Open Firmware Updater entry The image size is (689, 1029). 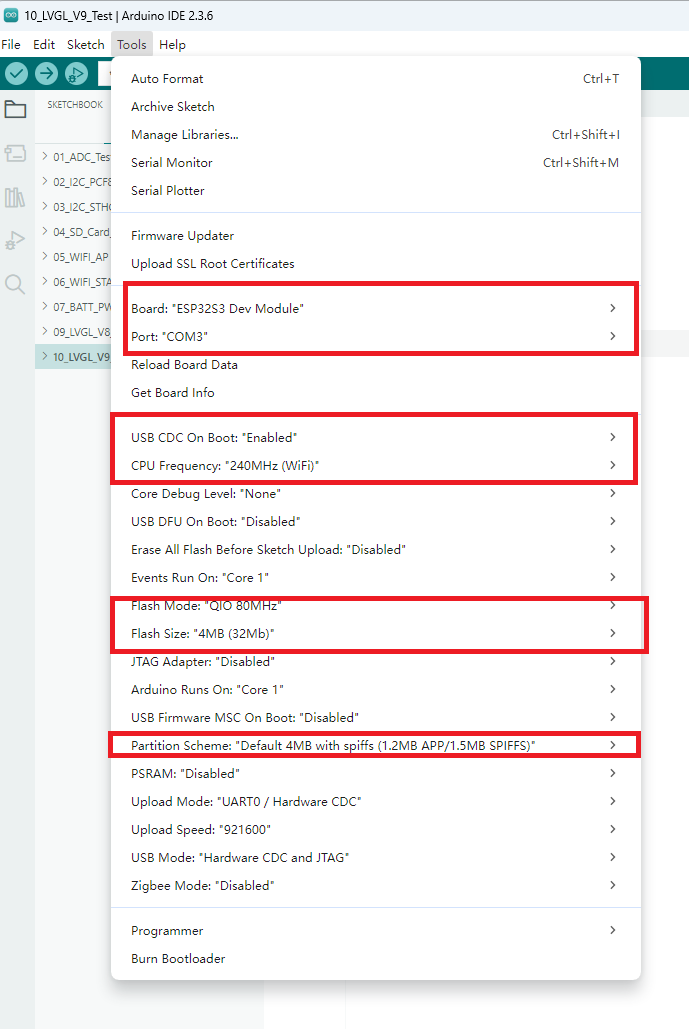pyautogui.click(x=375, y=236)
